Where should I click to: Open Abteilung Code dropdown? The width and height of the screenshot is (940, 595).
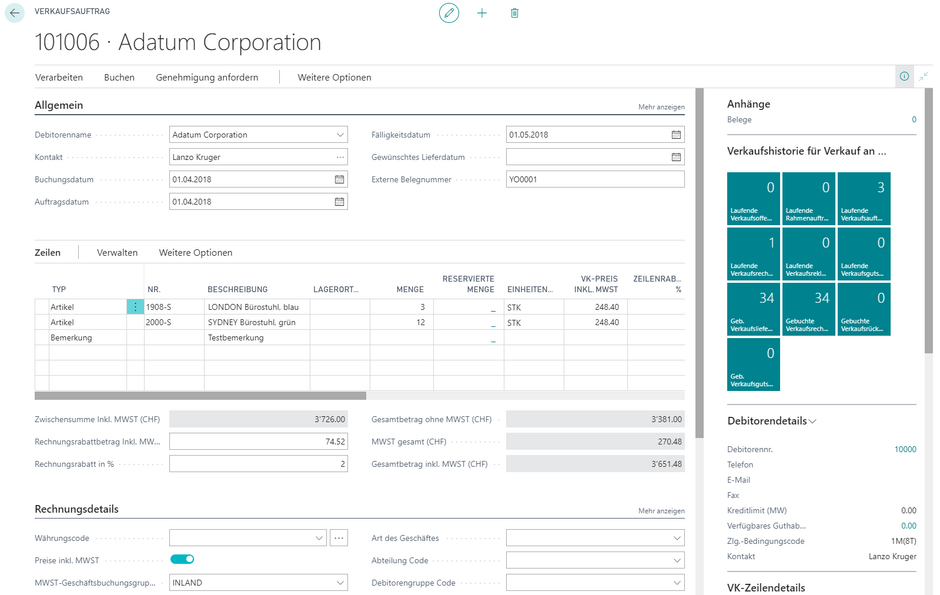click(677, 560)
